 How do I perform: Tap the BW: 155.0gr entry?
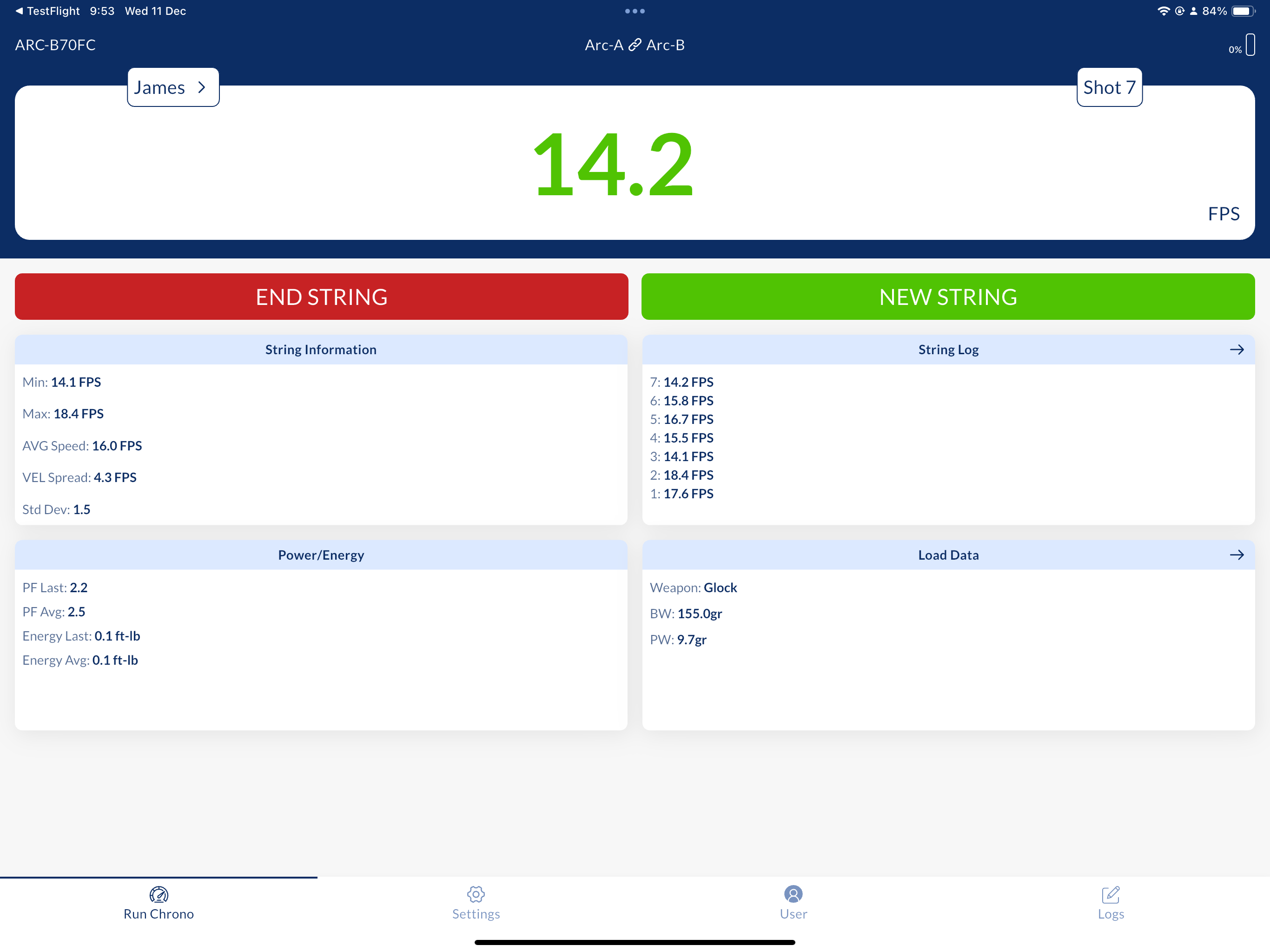[x=686, y=613]
